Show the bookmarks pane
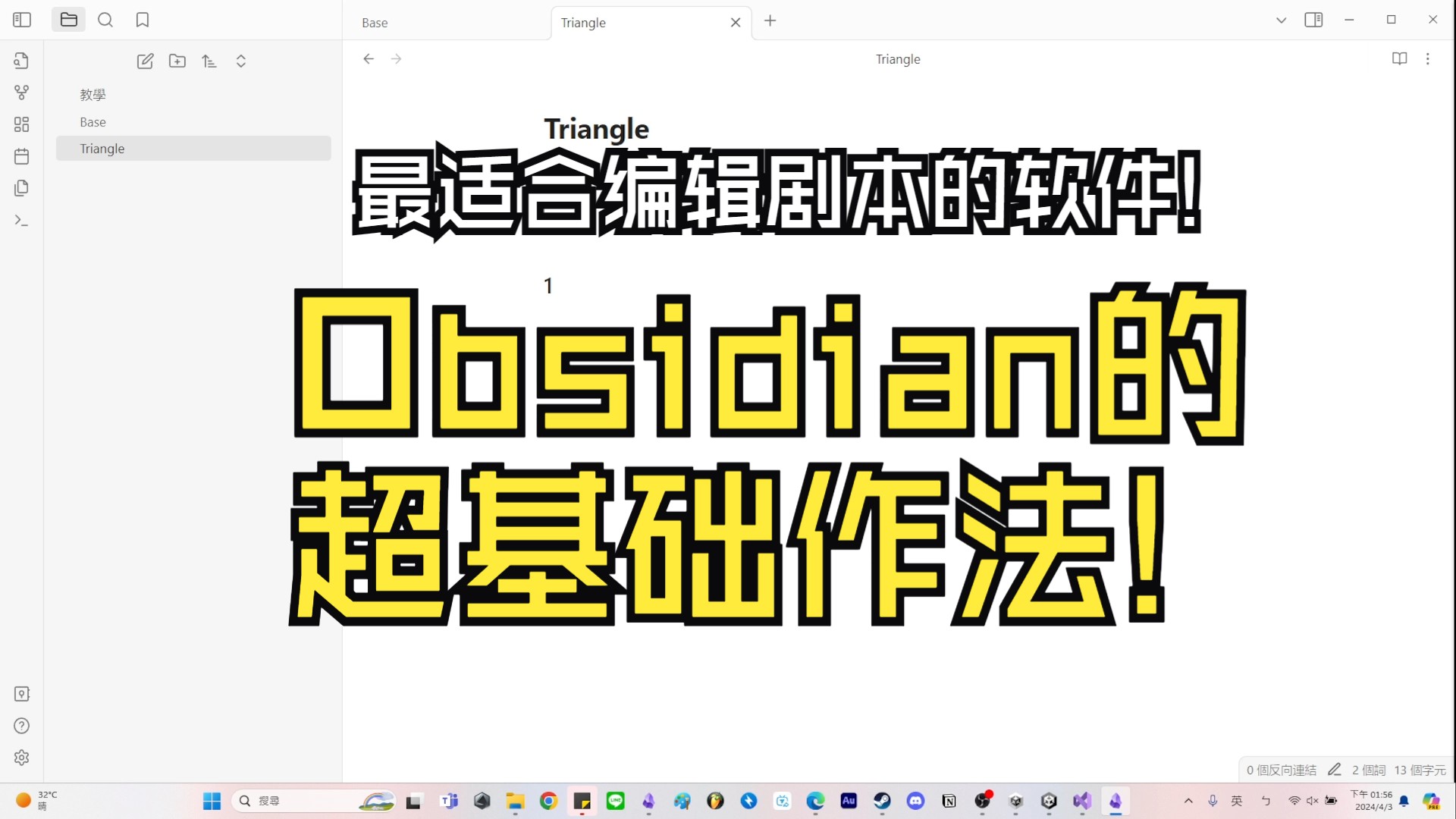1456x819 pixels. click(143, 20)
